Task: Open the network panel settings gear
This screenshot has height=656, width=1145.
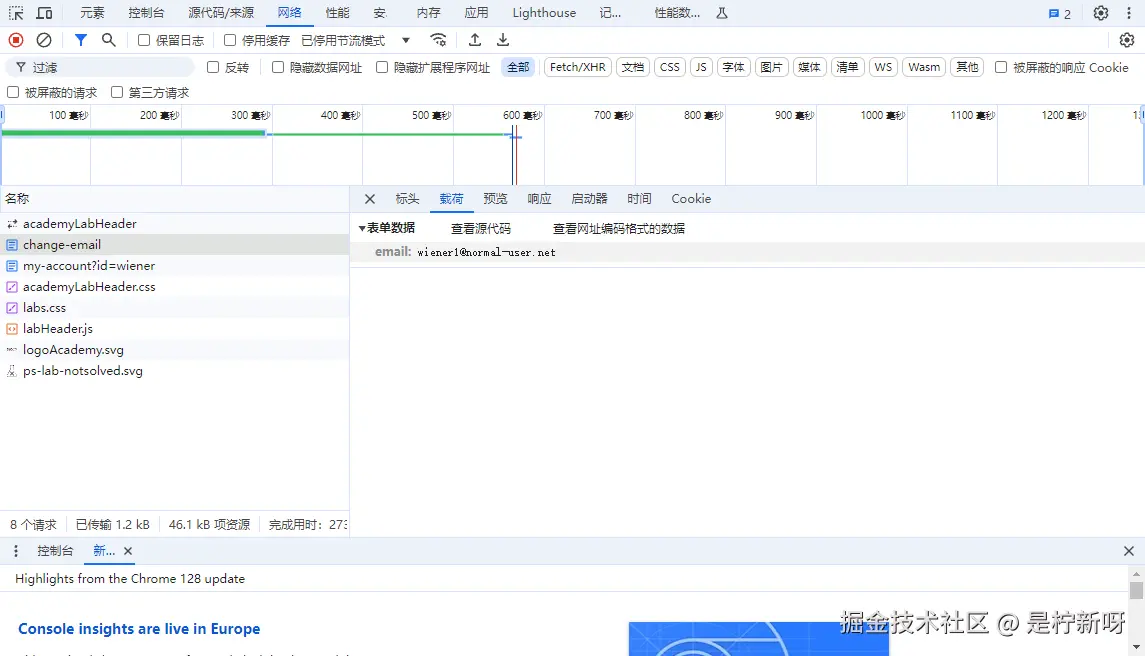Action: tap(1127, 40)
